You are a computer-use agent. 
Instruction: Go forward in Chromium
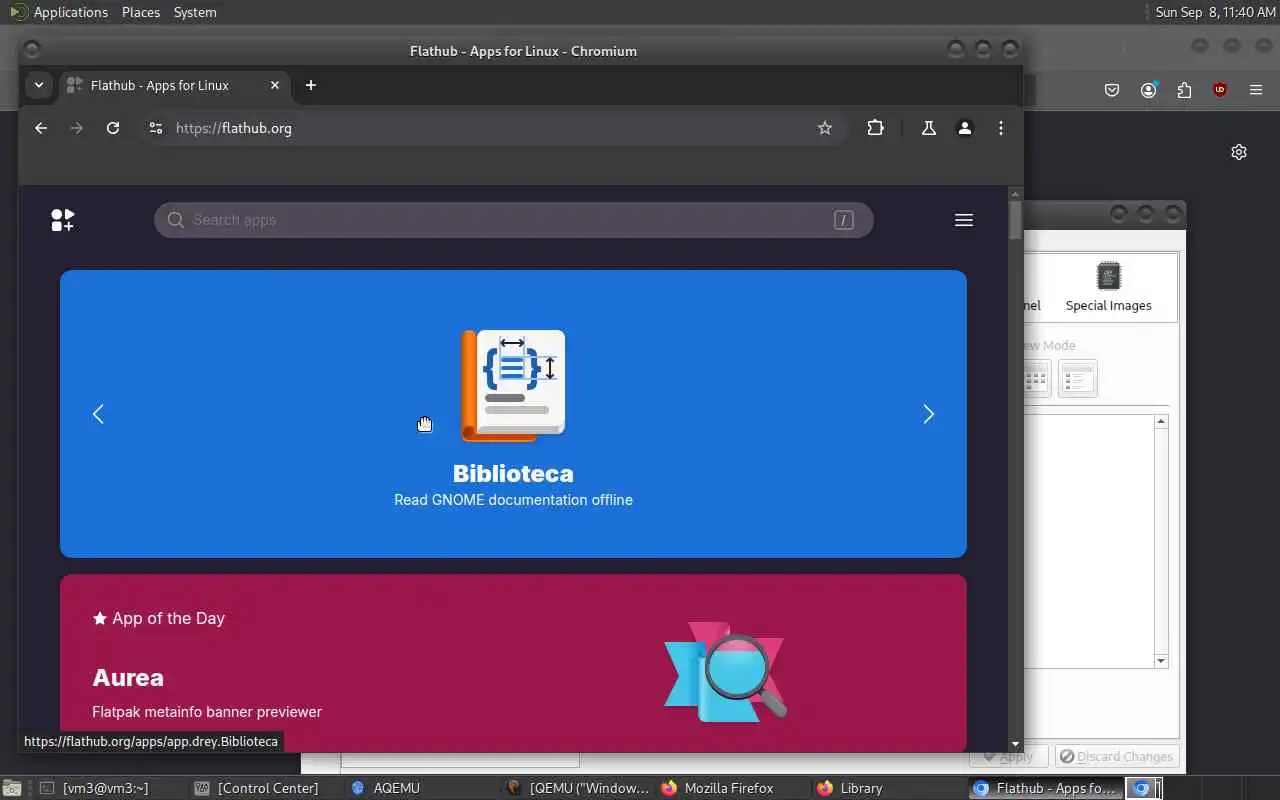click(77, 128)
